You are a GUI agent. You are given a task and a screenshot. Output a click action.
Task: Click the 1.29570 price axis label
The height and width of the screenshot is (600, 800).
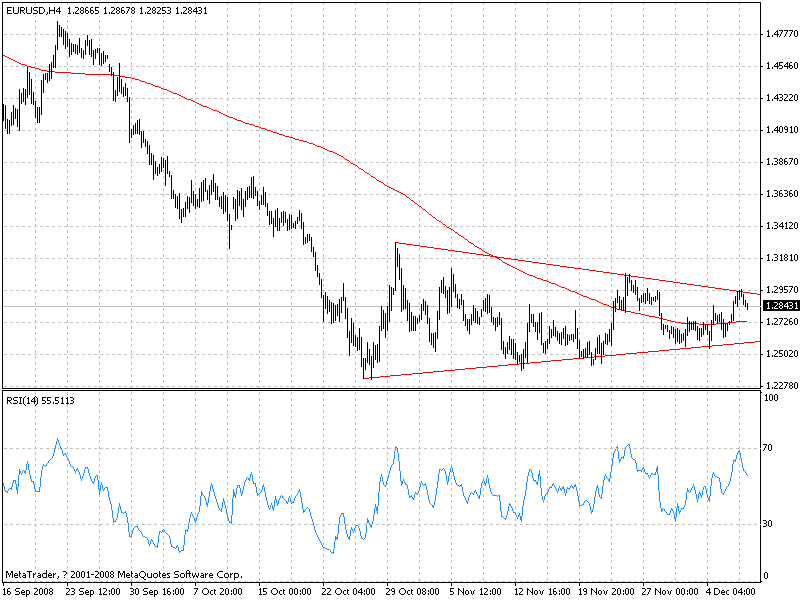782,289
